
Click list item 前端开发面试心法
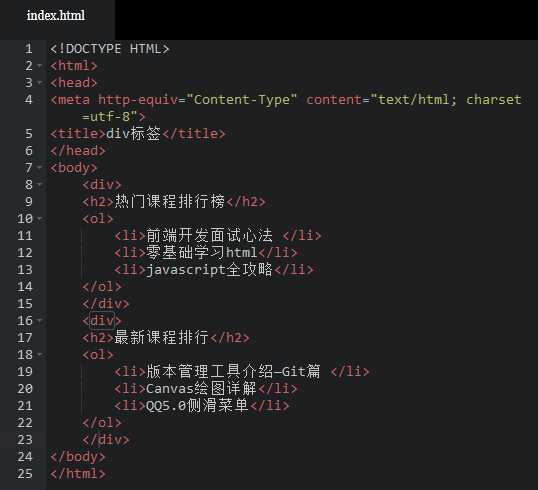pyautogui.click(x=209, y=235)
